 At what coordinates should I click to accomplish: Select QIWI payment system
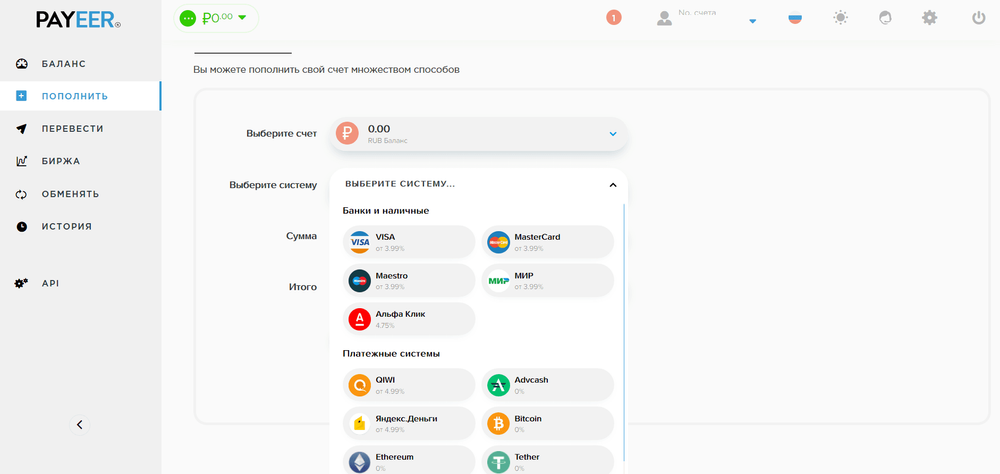point(409,385)
